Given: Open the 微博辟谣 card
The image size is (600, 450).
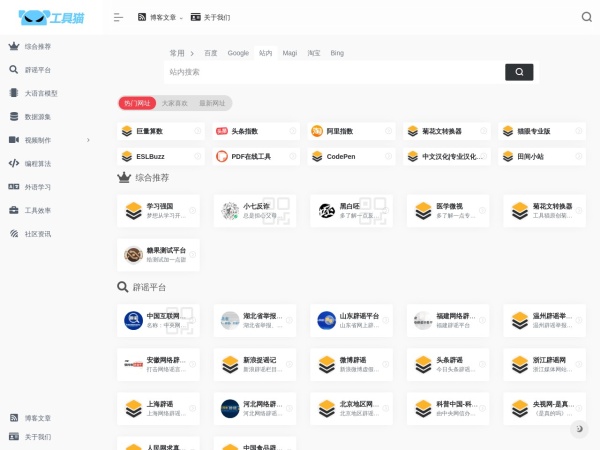Looking at the screenshot, I should pyautogui.click(x=351, y=365).
